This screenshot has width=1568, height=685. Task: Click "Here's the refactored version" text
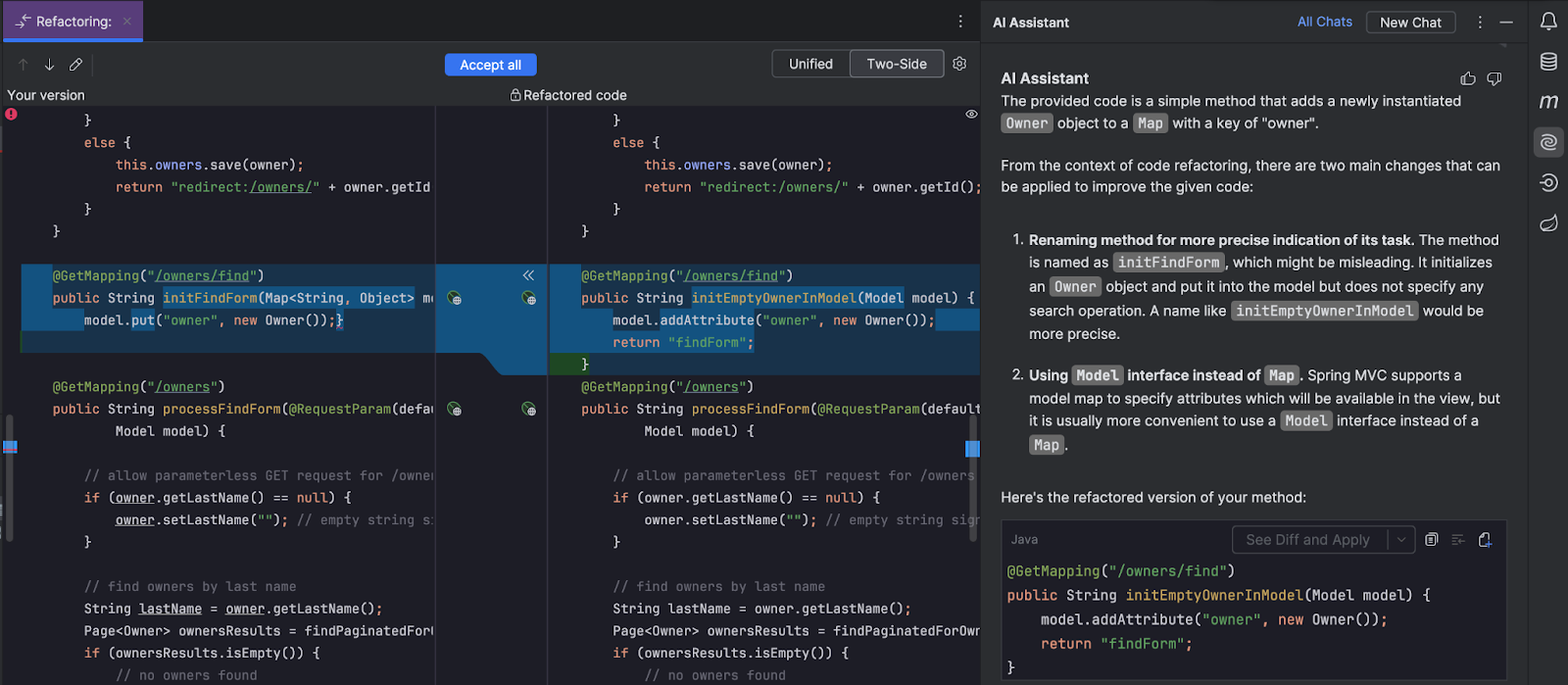click(x=1153, y=497)
